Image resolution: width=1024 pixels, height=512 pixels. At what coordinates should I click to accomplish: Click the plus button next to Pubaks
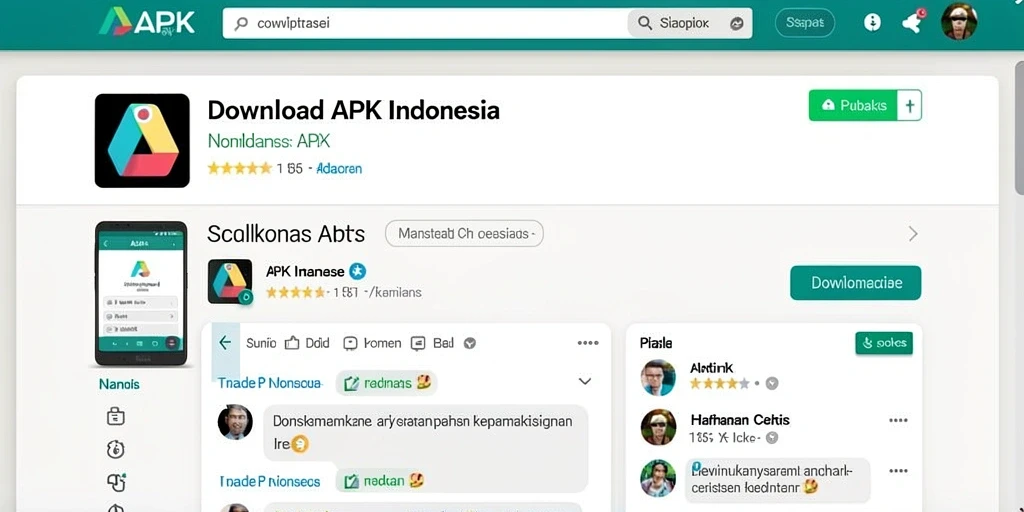click(x=910, y=105)
